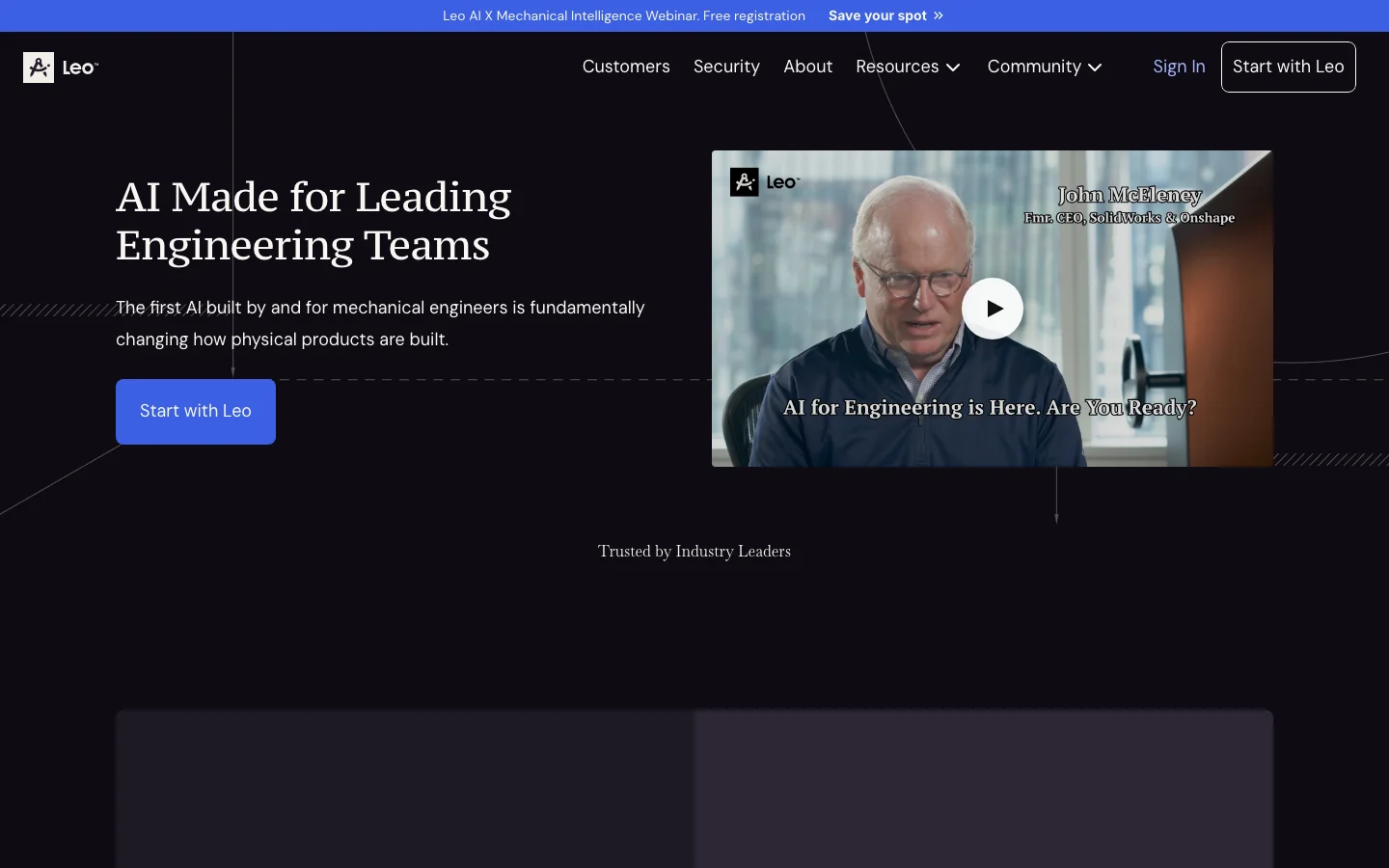Click the Leo logo in the header
The image size is (1389, 868).
(61, 68)
